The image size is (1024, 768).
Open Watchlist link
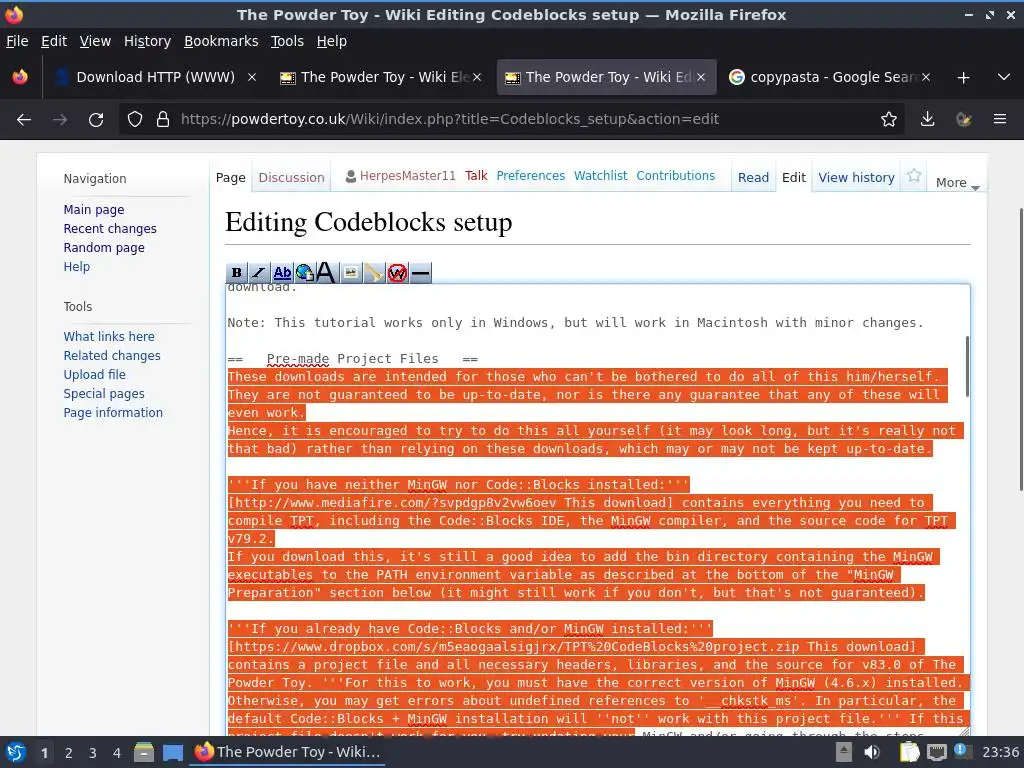point(600,176)
